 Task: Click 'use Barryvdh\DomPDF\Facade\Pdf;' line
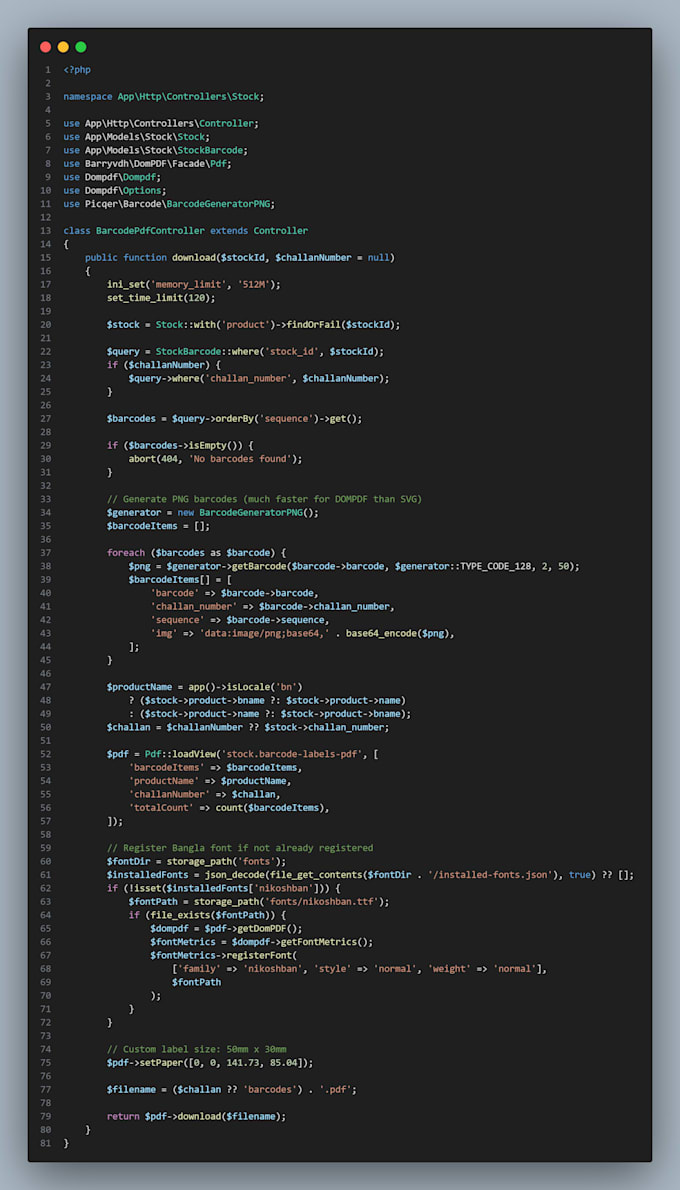[x=148, y=163]
